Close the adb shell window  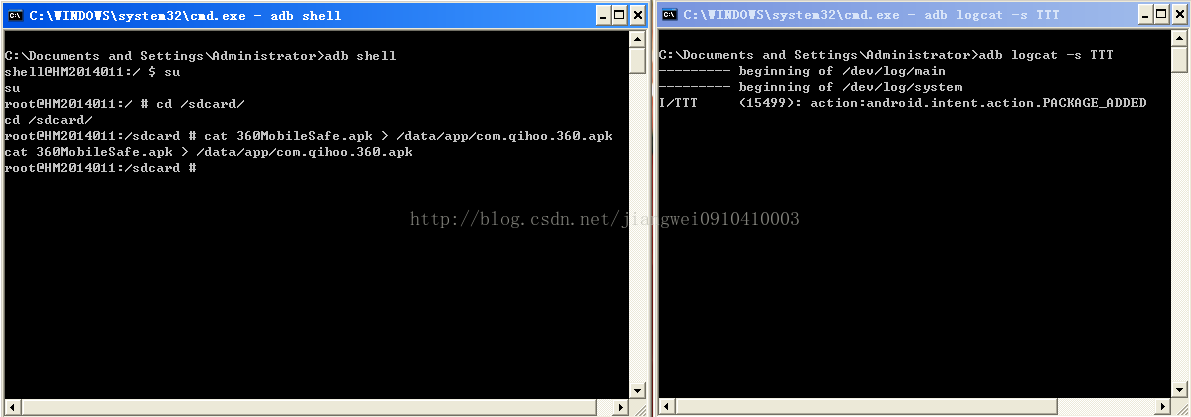point(638,15)
